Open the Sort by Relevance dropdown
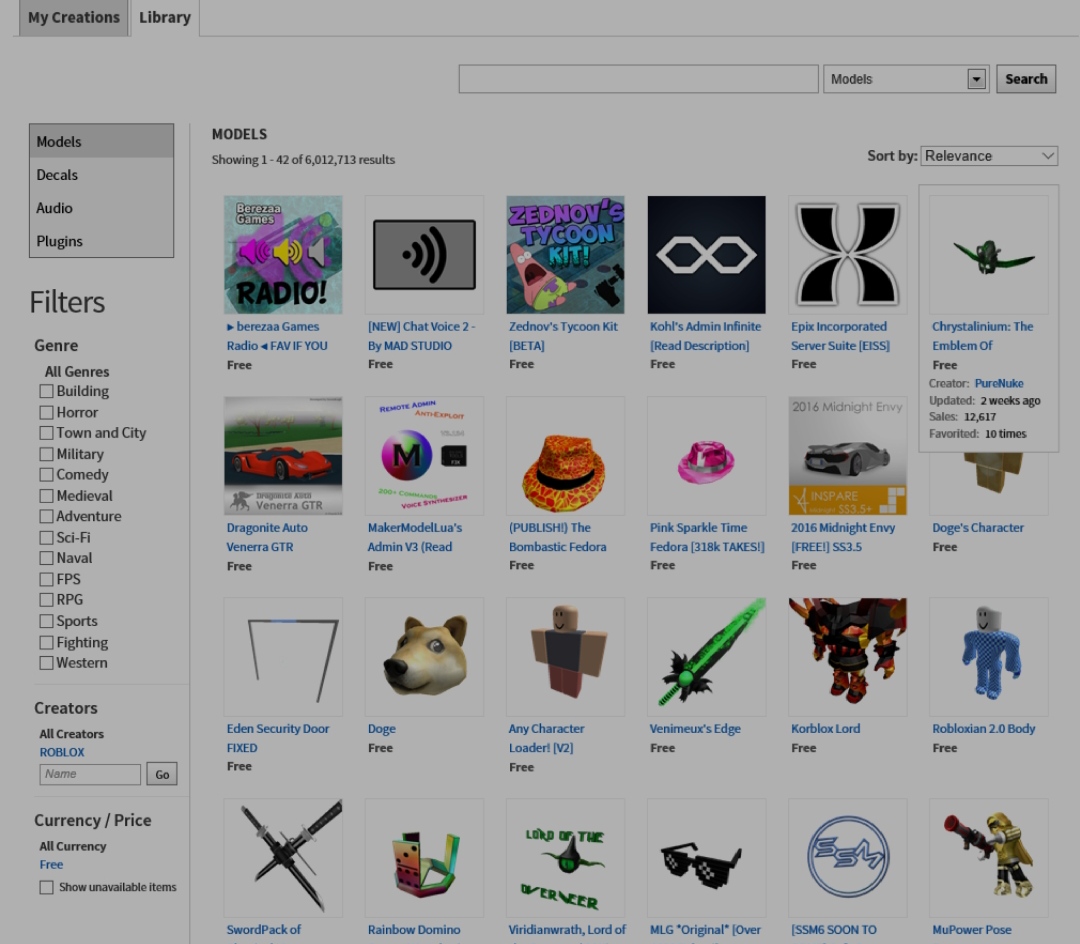Image resolution: width=1080 pixels, height=944 pixels. [988, 156]
